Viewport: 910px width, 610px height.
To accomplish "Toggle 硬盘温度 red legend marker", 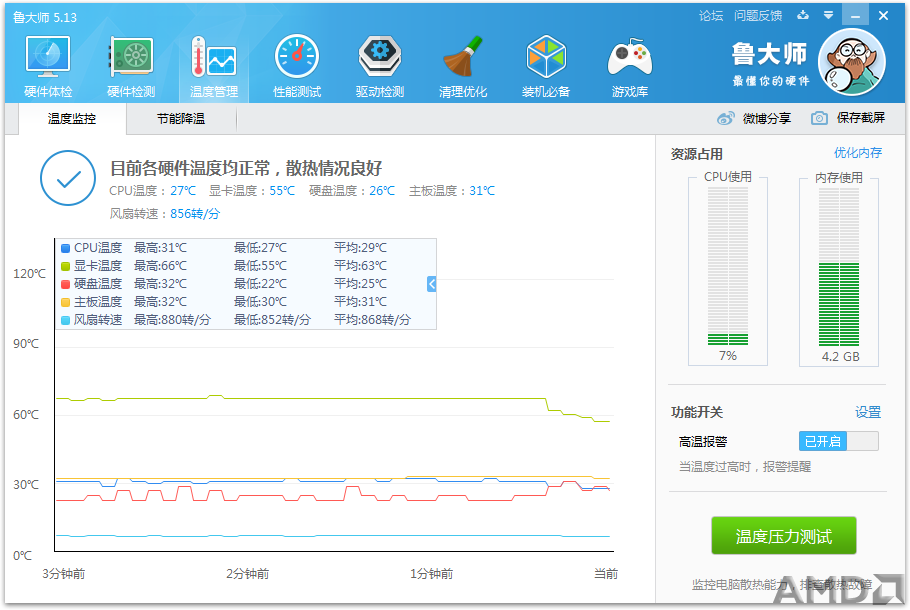I will pyautogui.click(x=66, y=284).
